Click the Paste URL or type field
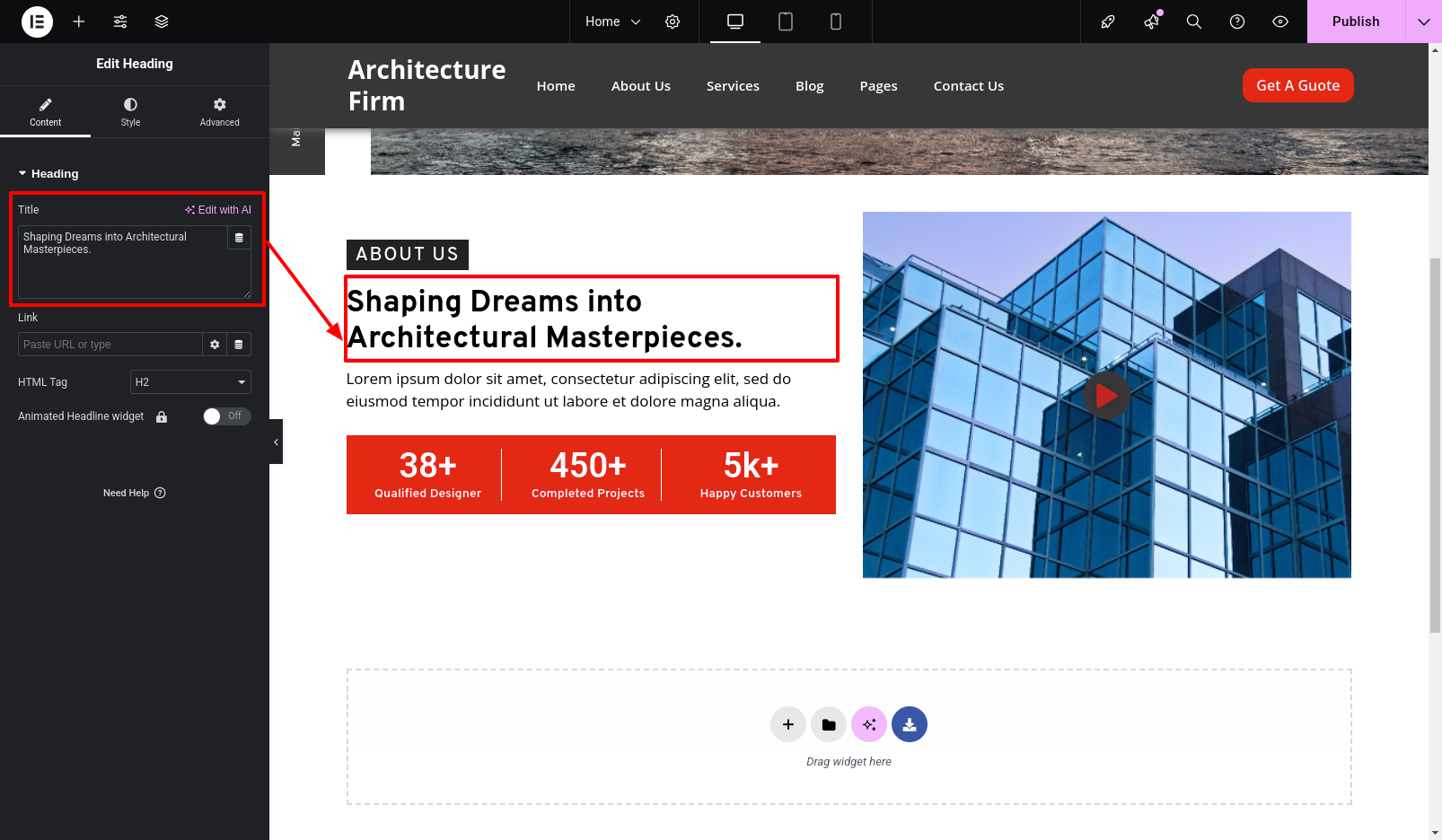 point(110,345)
